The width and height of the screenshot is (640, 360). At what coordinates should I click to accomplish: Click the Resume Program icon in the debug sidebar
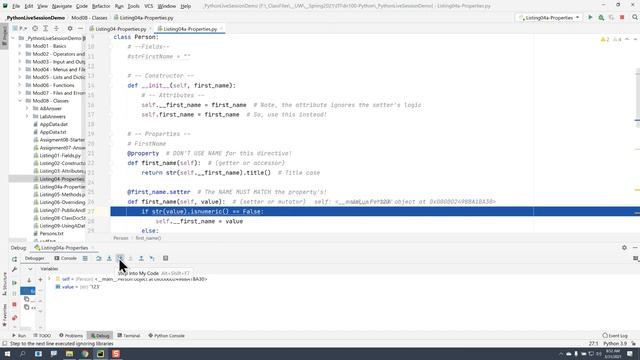(x=14, y=283)
